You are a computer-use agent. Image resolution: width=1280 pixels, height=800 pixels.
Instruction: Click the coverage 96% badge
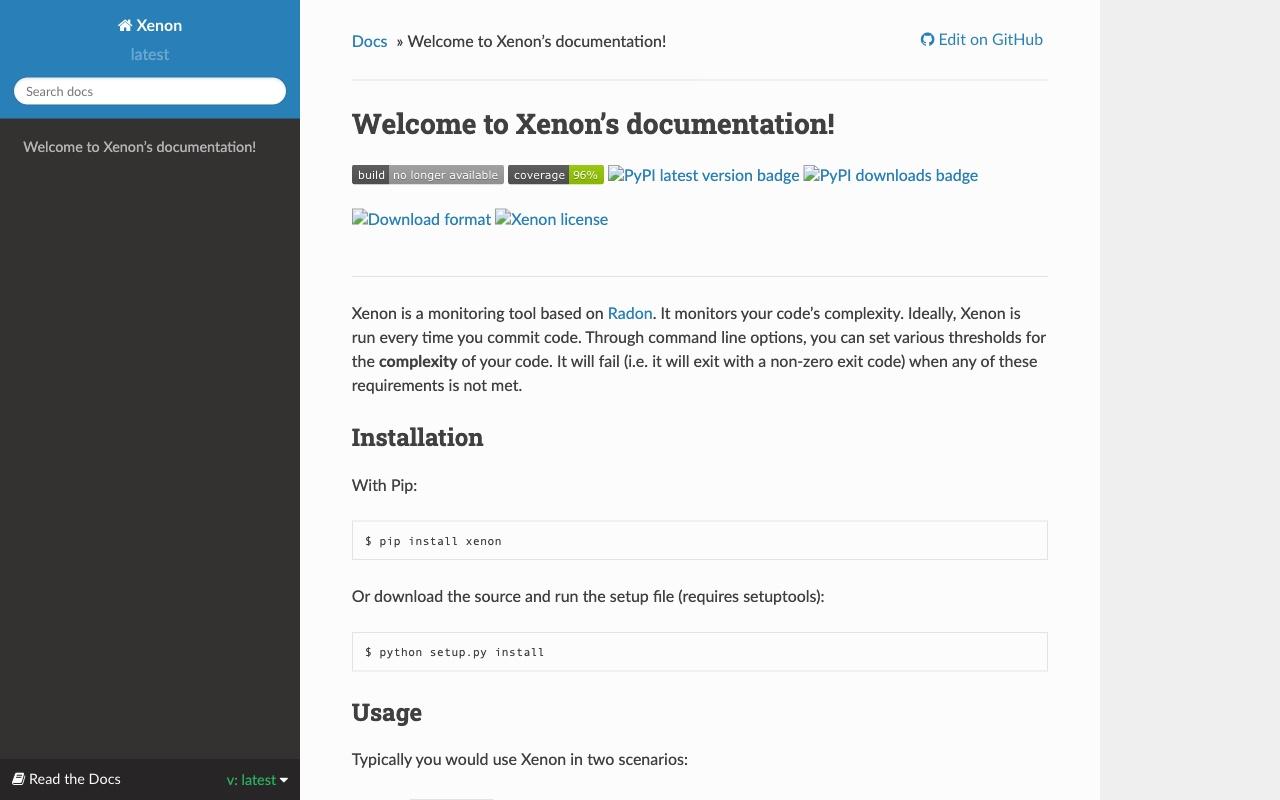tap(556, 175)
